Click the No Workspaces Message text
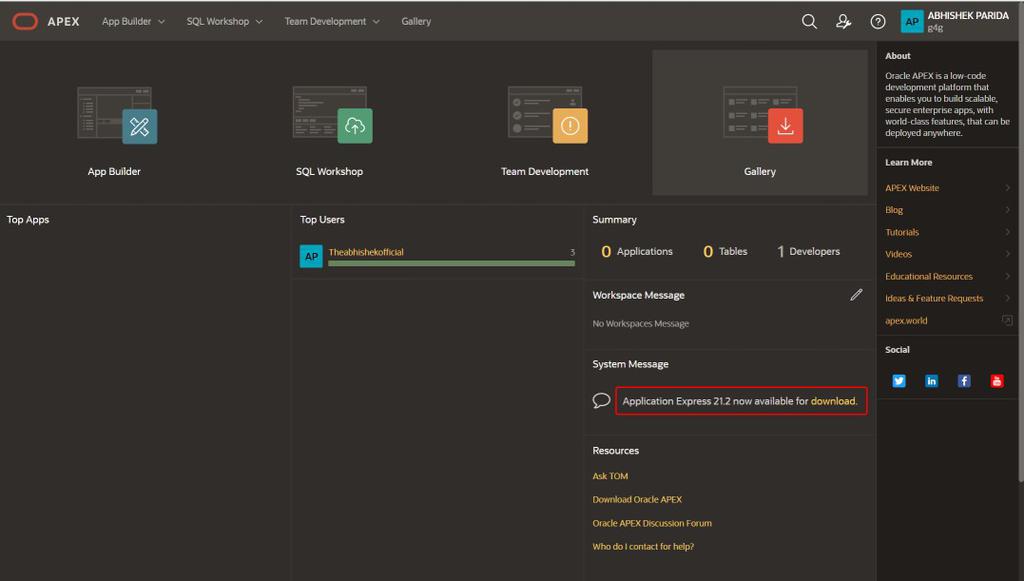The width and height of the screenshot is (1024, 581). (x=641, y=323)
